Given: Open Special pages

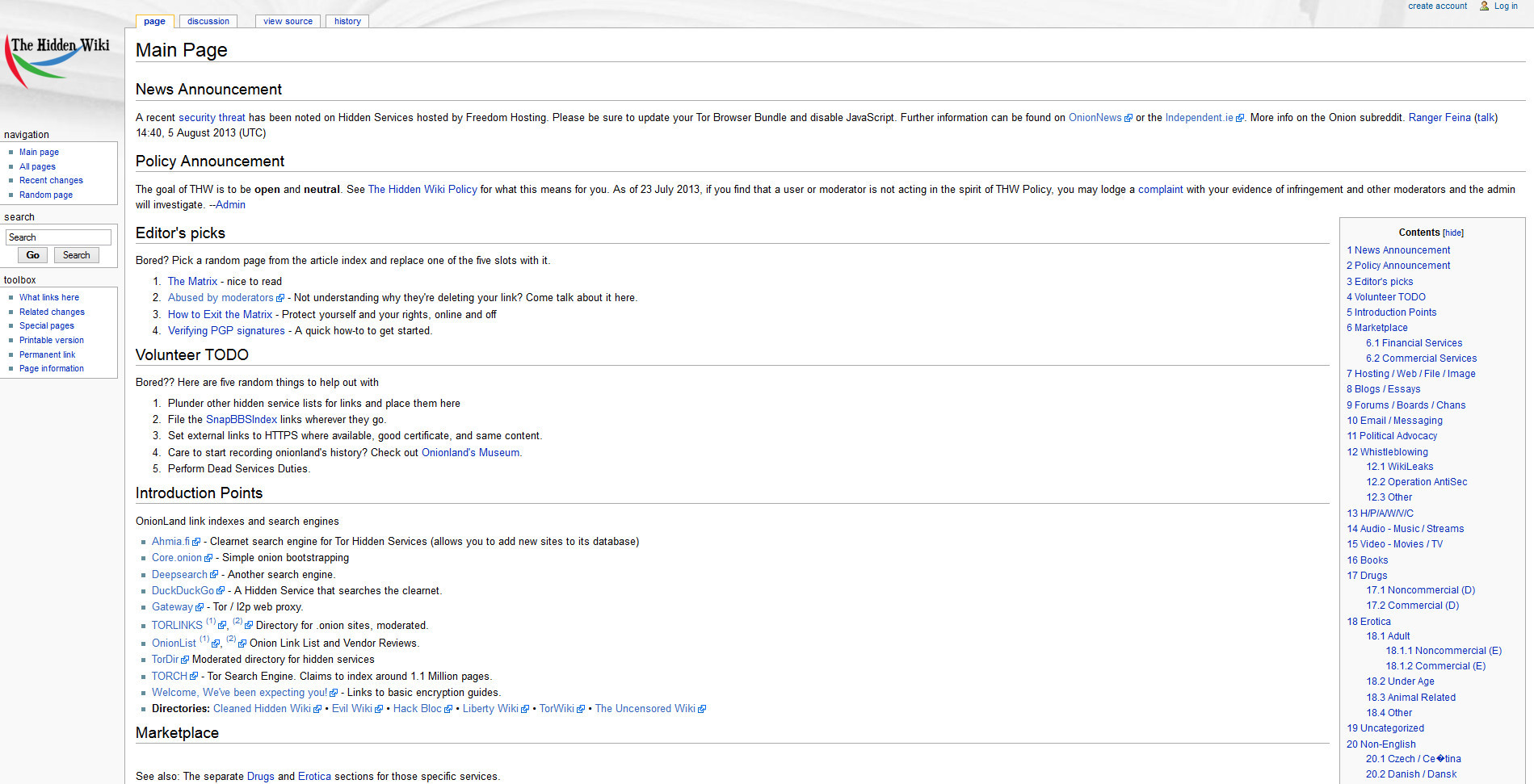Looking at the screenshot, I should [x=47, y=325].
